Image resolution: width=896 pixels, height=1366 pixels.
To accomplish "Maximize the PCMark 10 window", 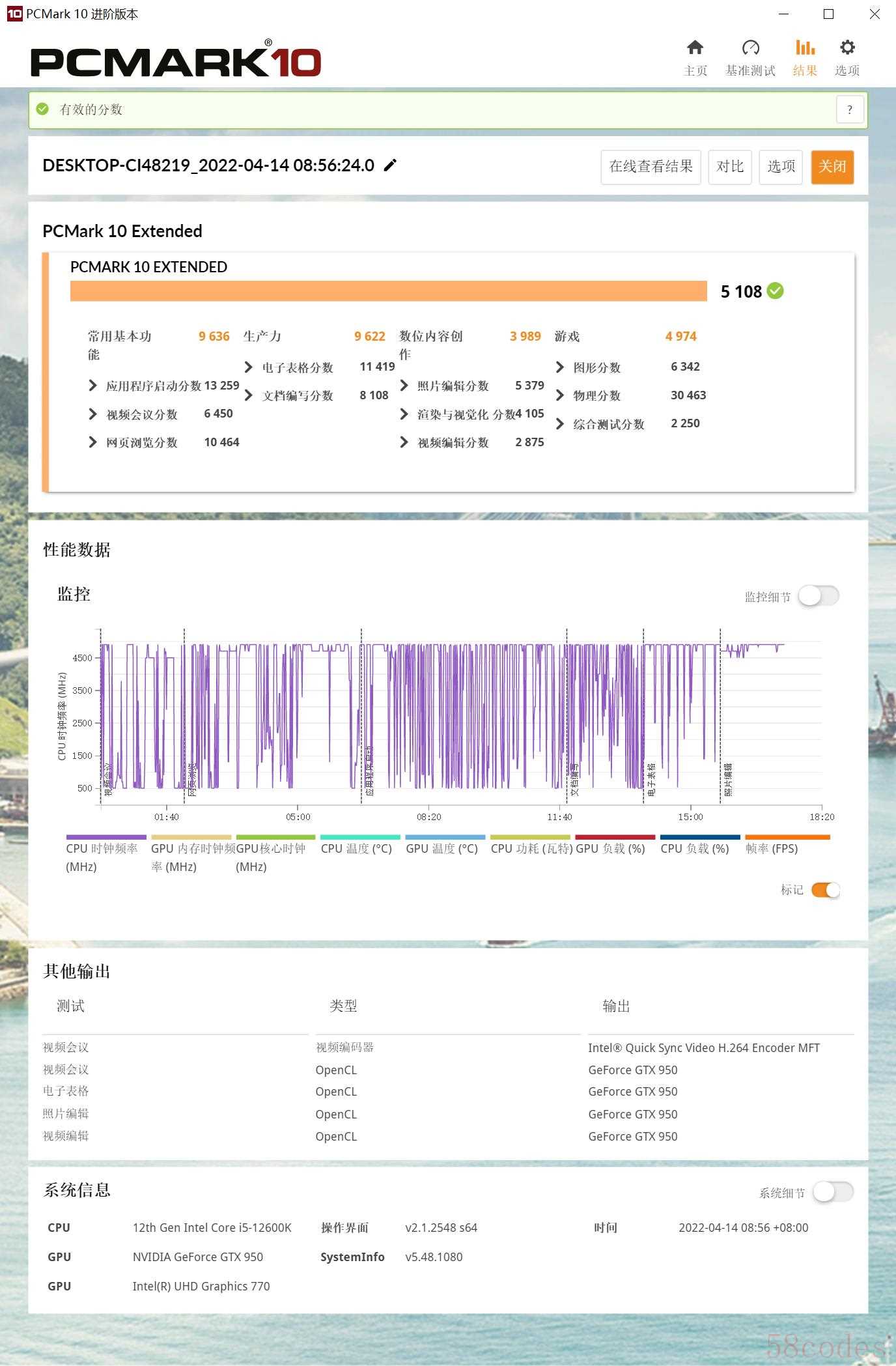I will pyautogui.click(x=829, y=14).
